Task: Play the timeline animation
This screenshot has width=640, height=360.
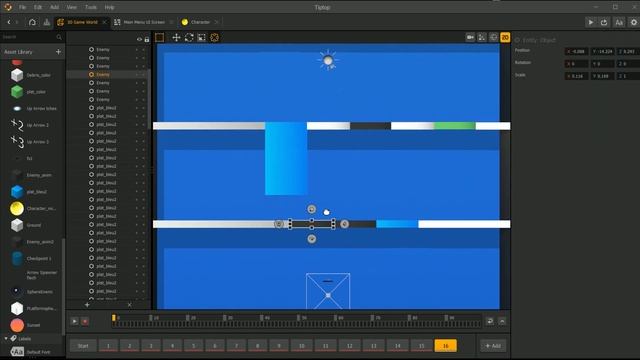Action: pos(74,322)
